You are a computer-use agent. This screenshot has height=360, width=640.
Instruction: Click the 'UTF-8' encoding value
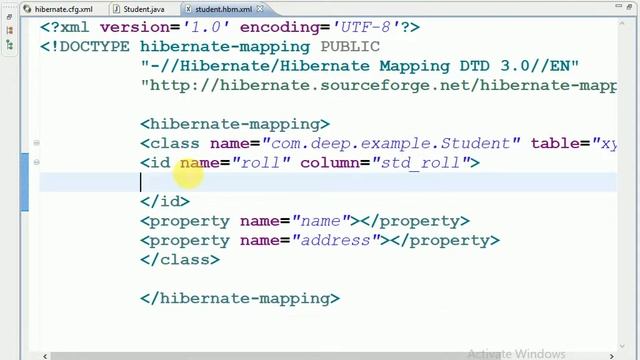point(367,27)
